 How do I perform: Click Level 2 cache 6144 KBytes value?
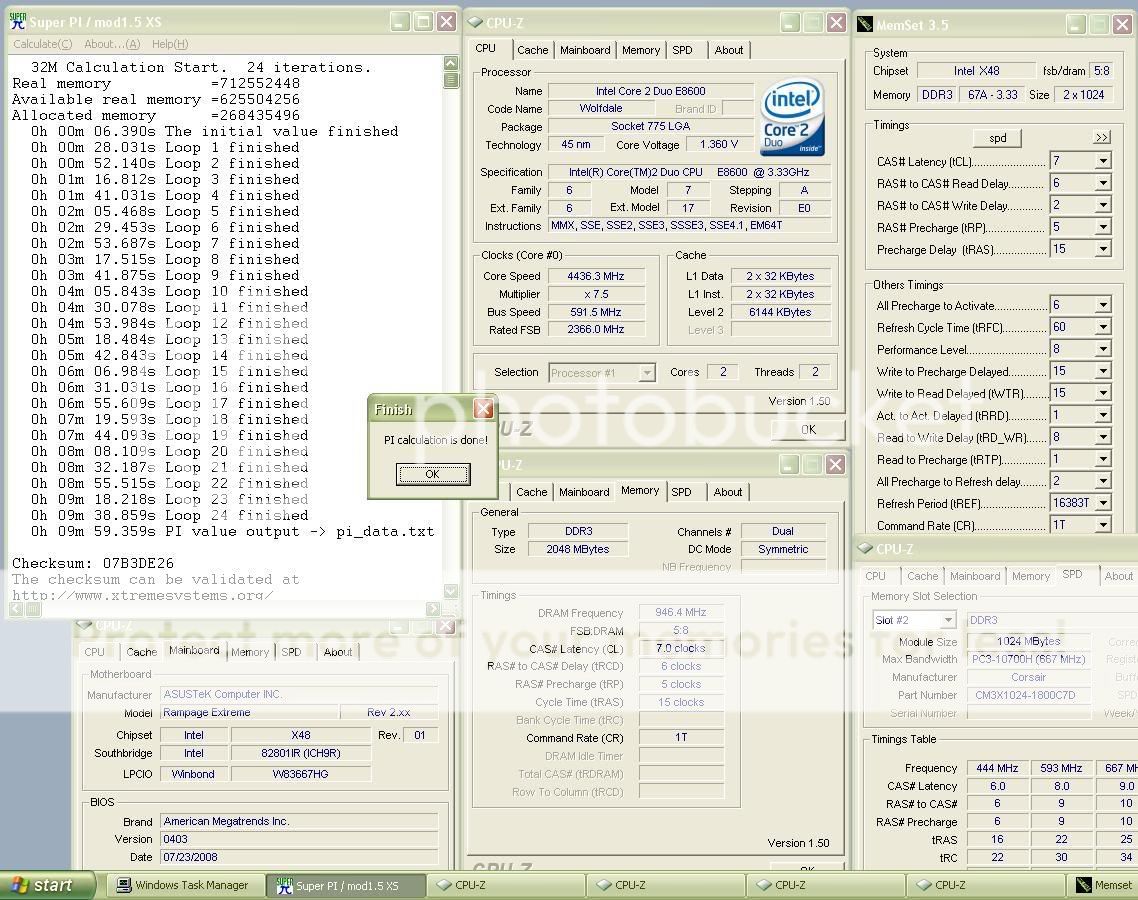point(779,312)
